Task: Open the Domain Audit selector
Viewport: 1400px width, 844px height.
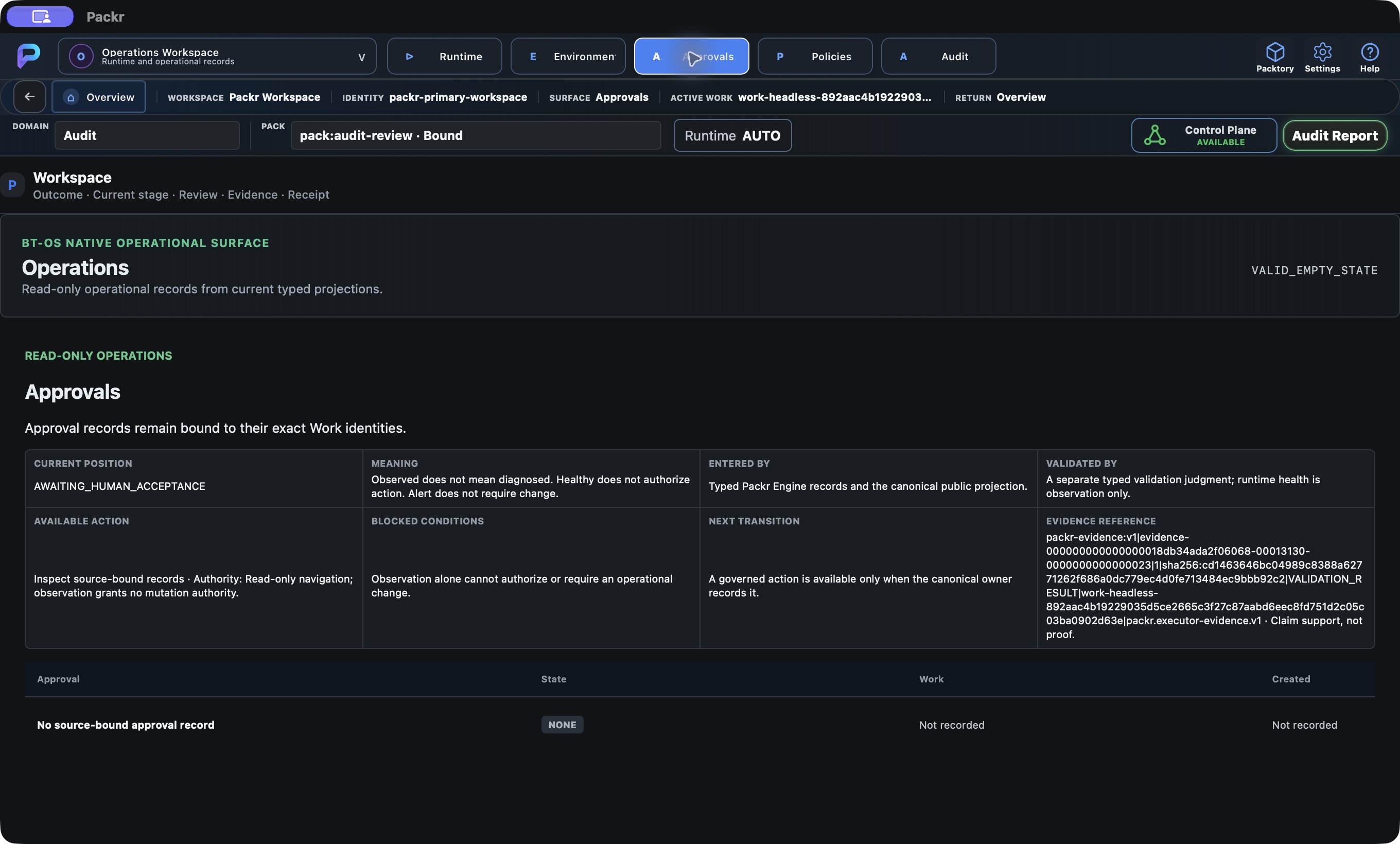Action: pos(147,135)
